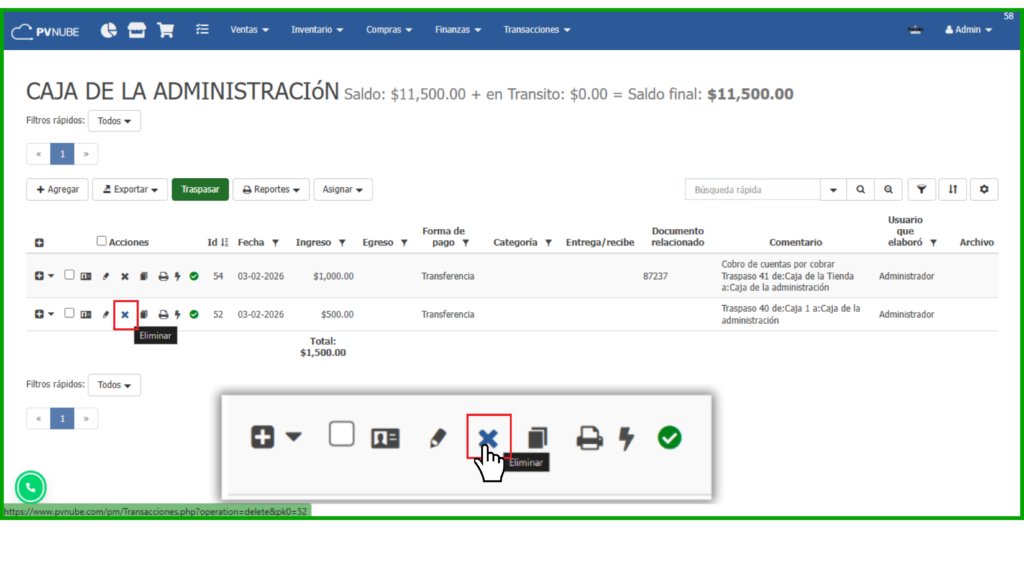1024x576 pixels.
Task: Open the top Filtros rápidos Todos dropdown
Action: 114,121
